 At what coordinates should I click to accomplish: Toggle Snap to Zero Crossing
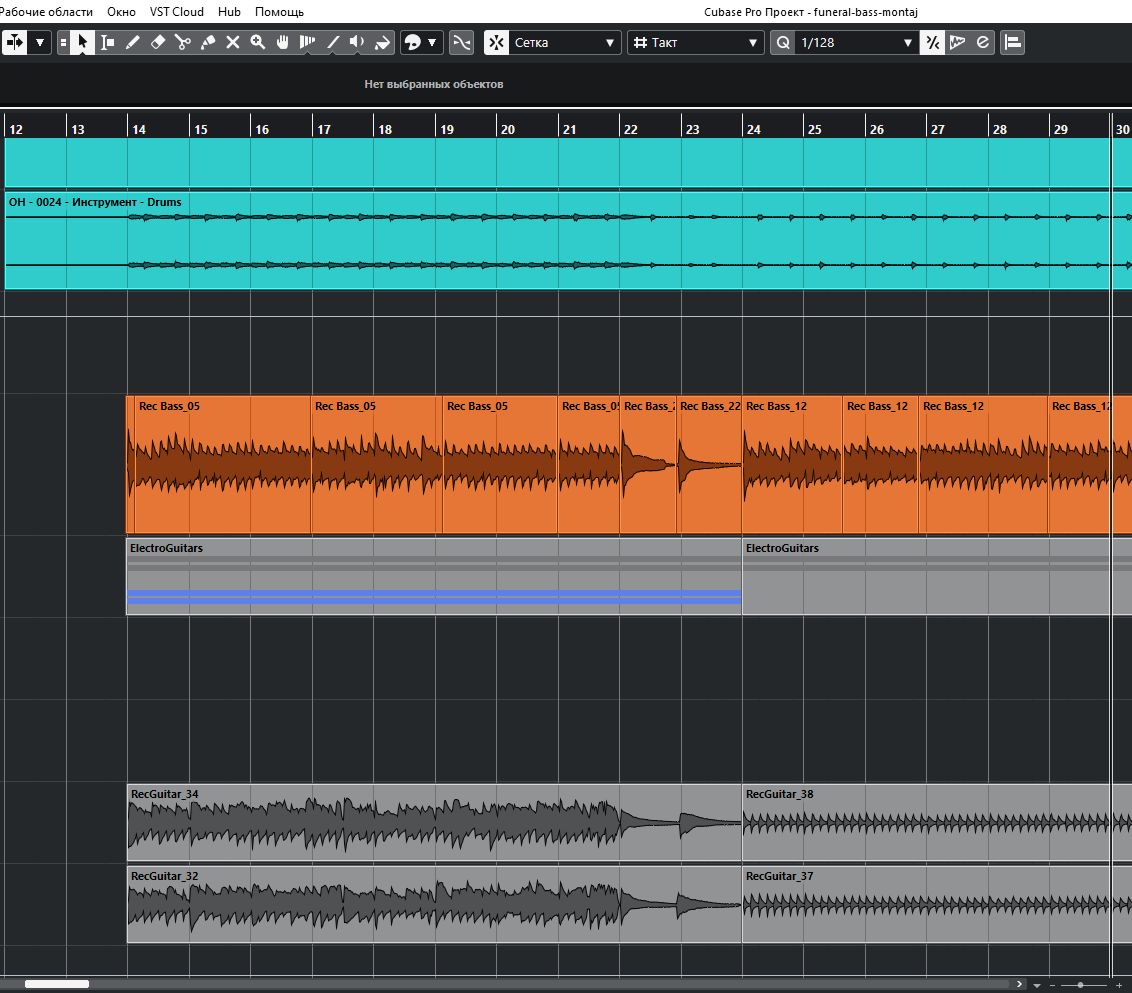461,43
